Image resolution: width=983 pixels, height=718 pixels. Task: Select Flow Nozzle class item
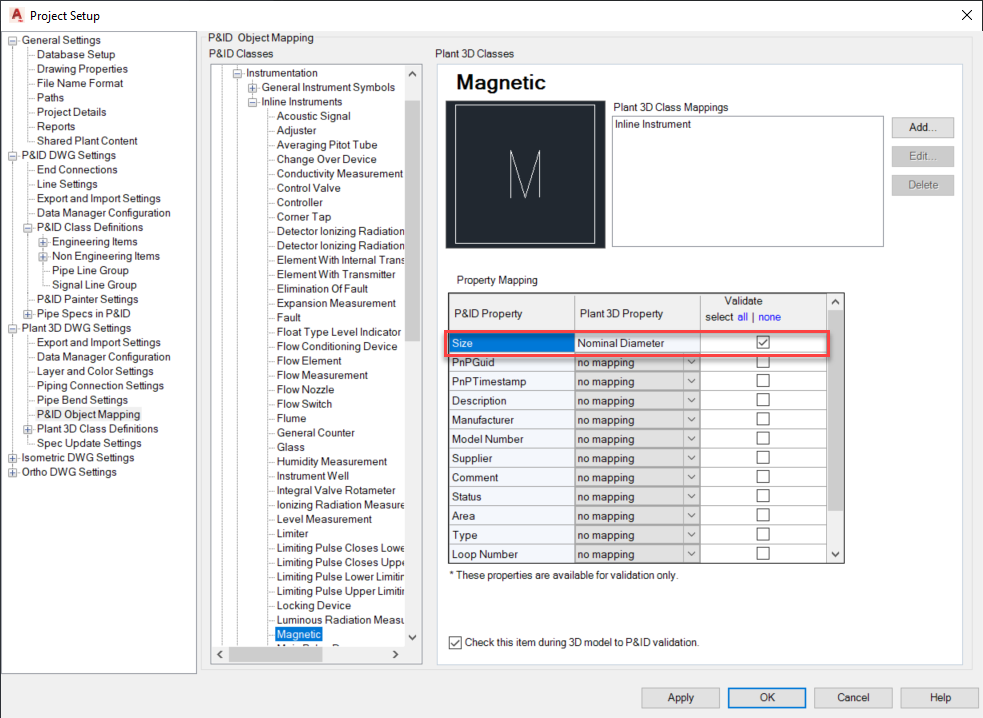305,390
